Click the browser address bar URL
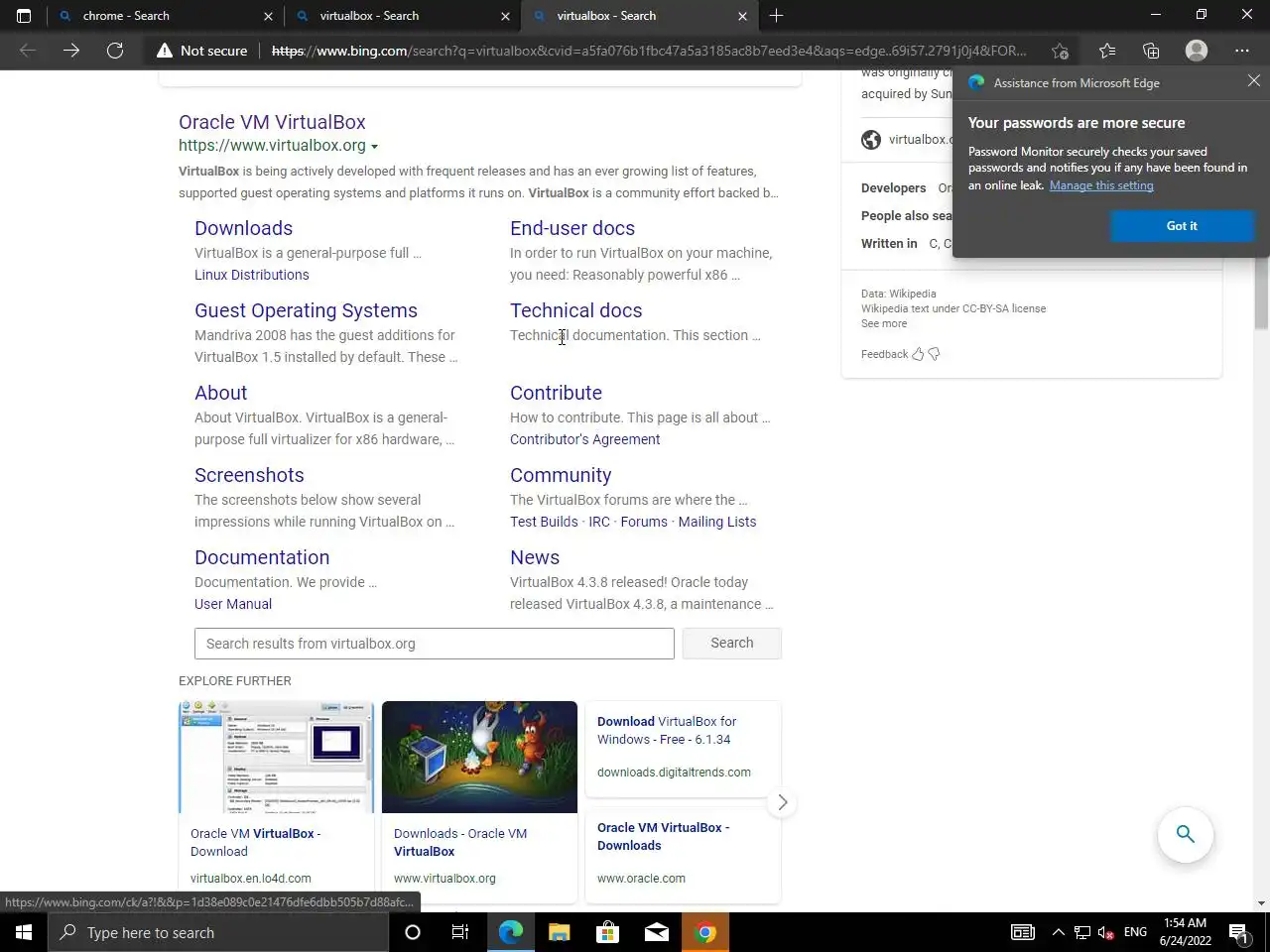Screen dimensions: 1270x952 649,51
